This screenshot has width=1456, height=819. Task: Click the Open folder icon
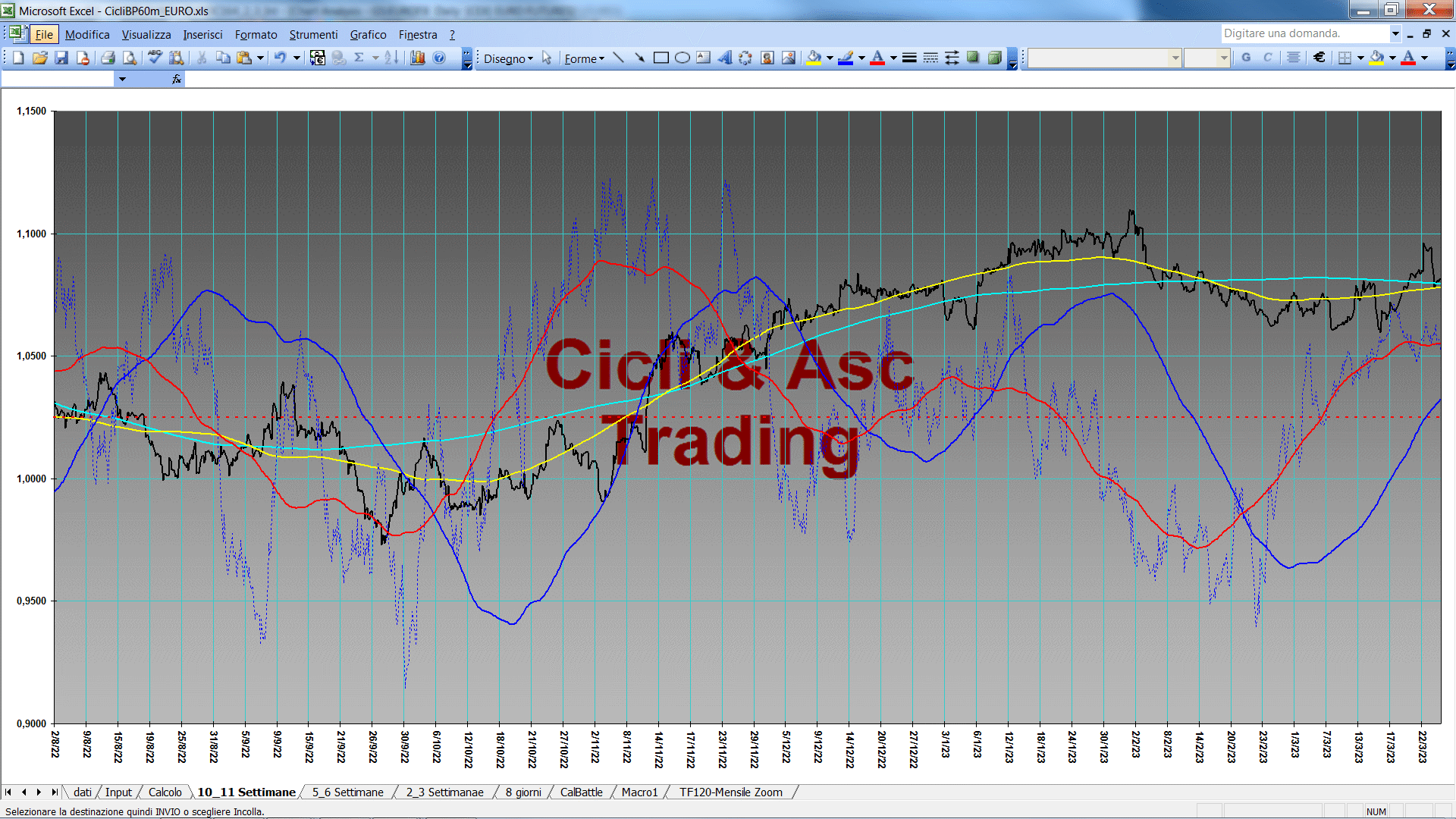pos(40,58)
